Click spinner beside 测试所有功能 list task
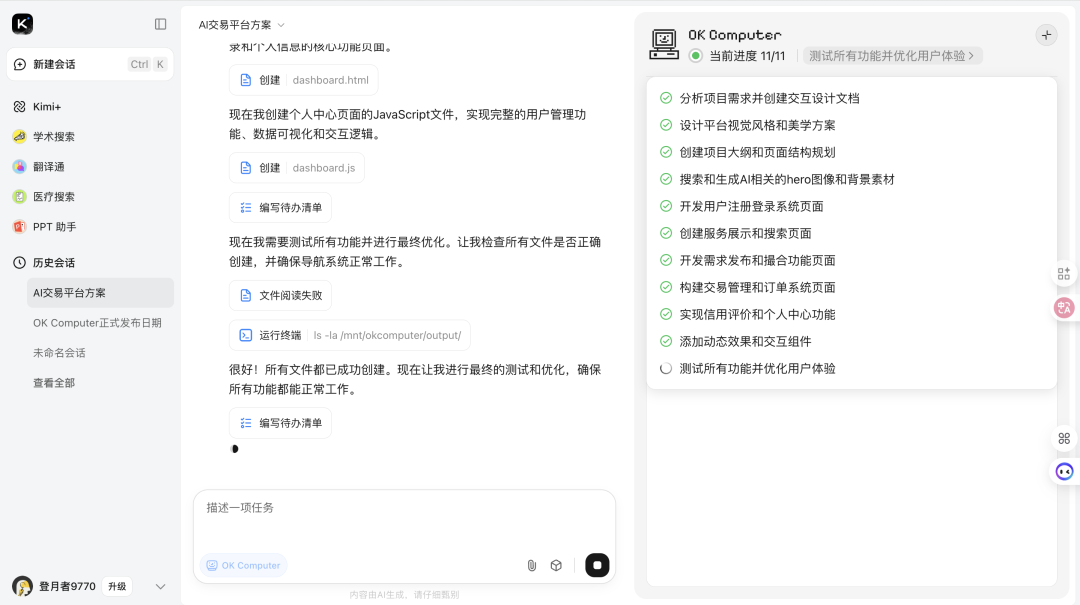Viewport: 1080px width, 605px height. (665, 369)
